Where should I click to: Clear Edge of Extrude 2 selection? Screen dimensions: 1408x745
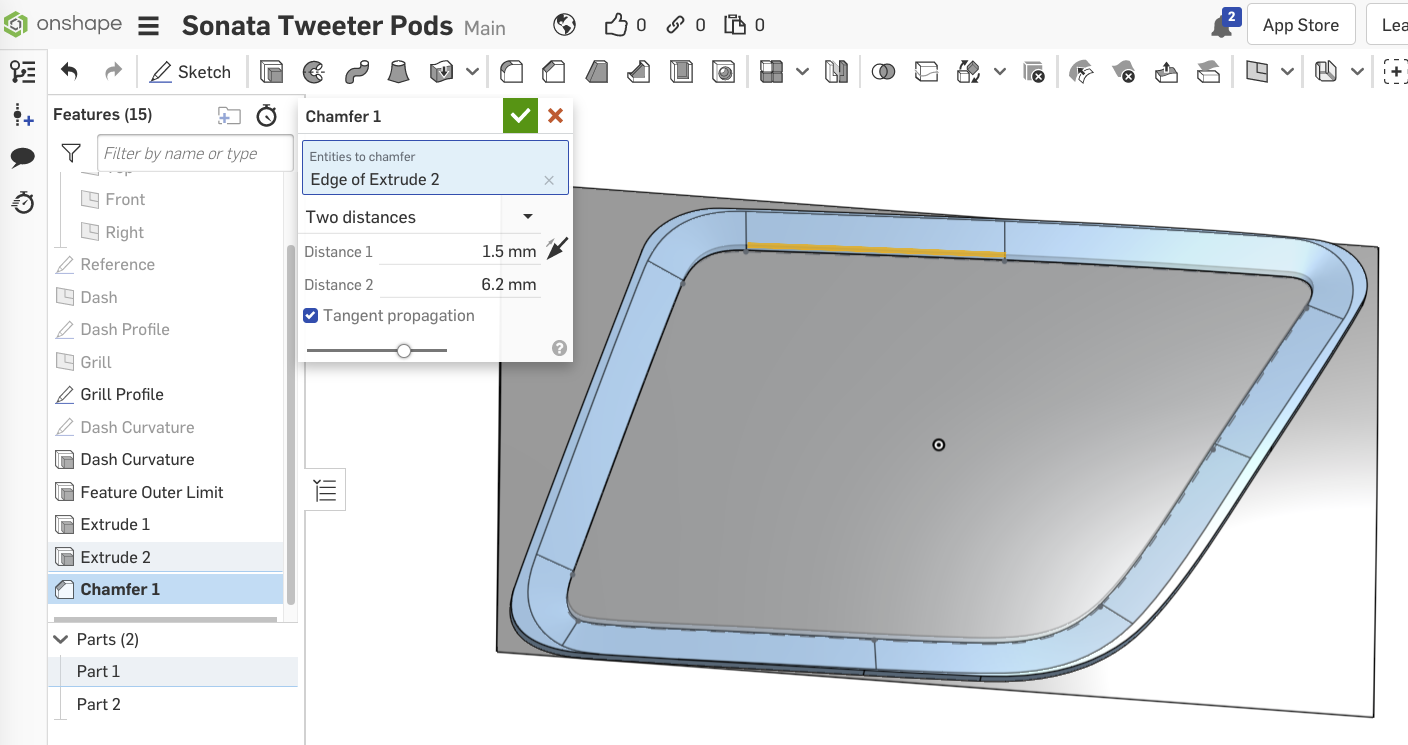[549, 180]
